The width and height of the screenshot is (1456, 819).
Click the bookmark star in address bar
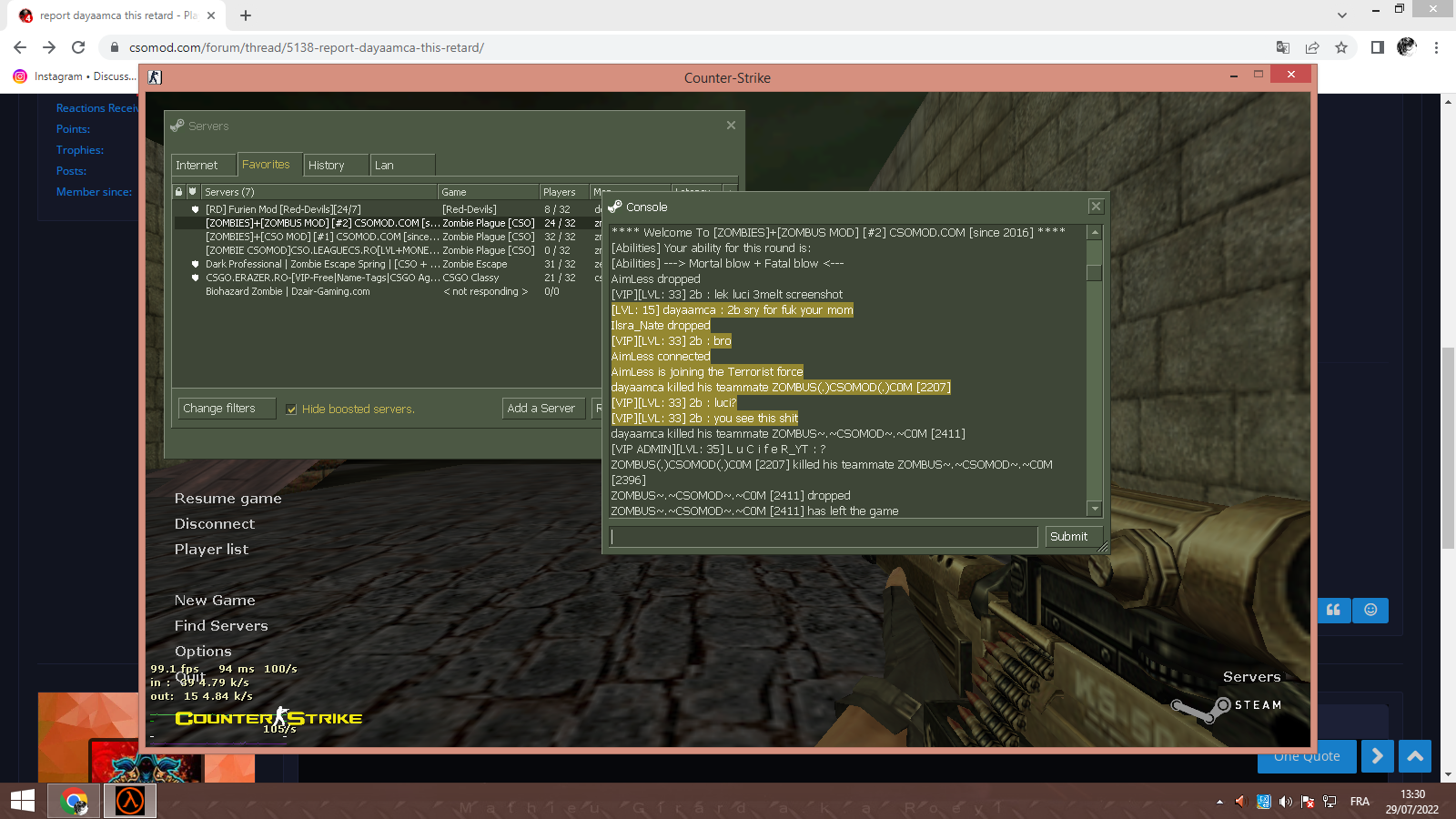[1341, 47]
